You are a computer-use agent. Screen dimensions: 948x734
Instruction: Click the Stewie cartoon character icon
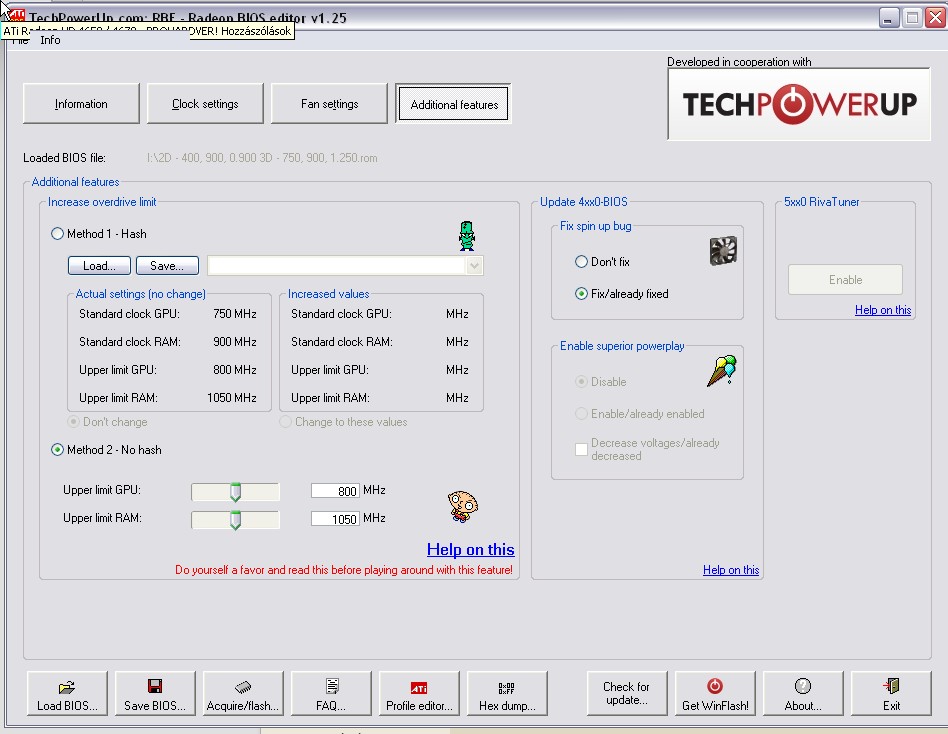463,506
